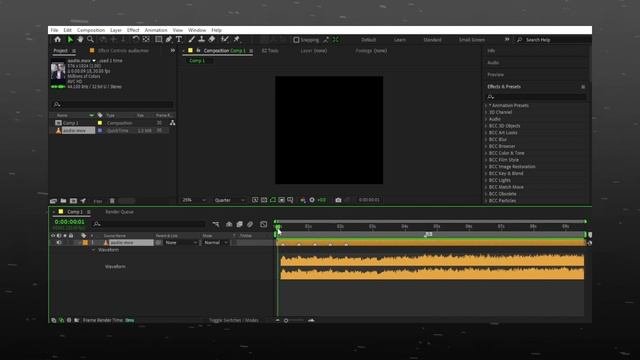
Task: Open the Animation menu
Action: [156, 30]
